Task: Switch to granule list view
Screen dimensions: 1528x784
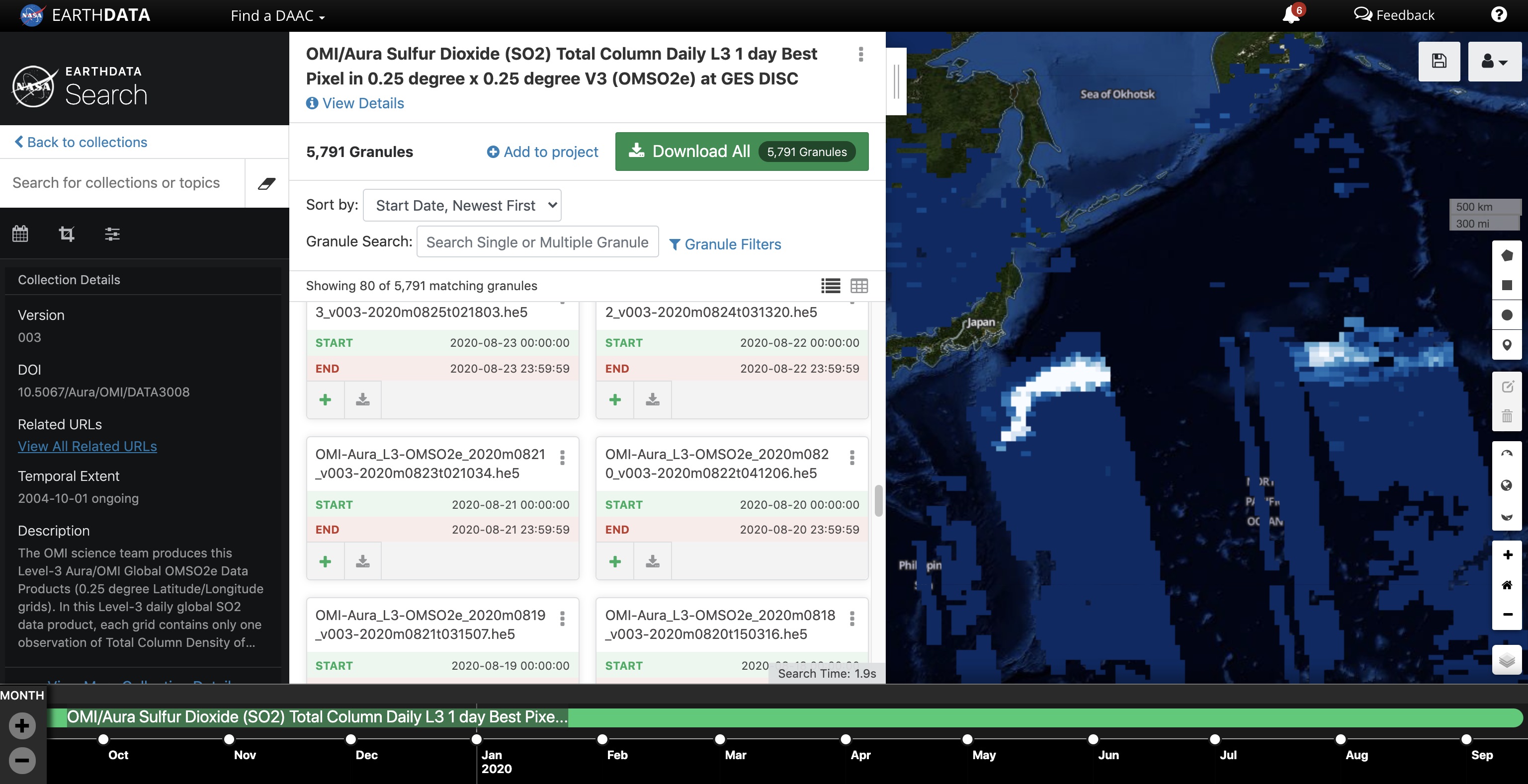Action: click(x=831, y=286)
